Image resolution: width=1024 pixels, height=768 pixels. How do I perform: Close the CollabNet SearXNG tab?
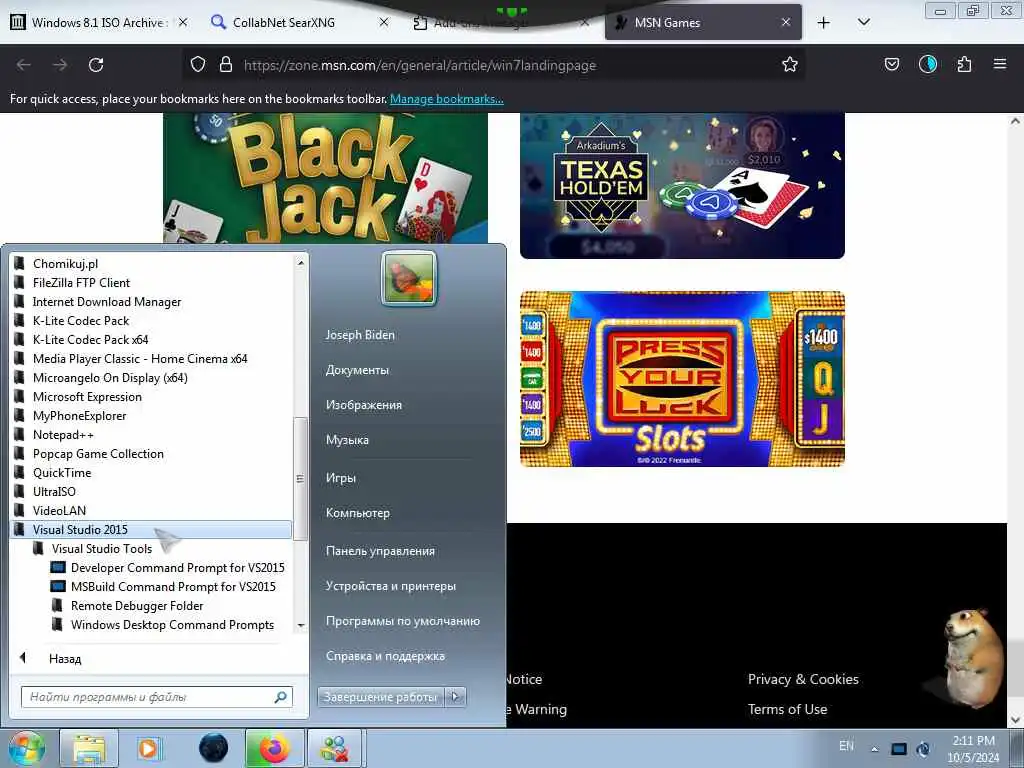[x=384, y=22]
